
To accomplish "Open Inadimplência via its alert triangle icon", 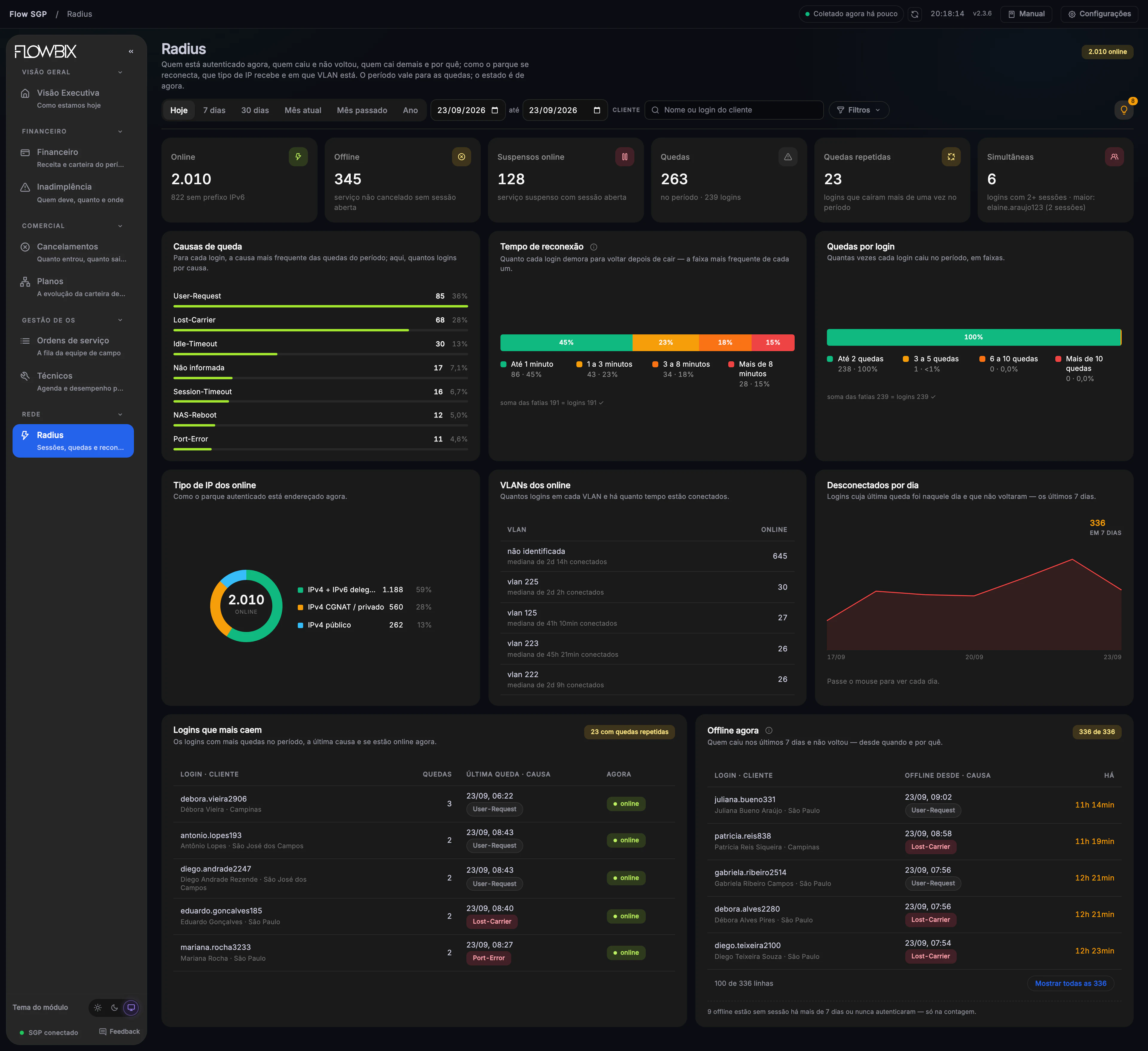I will click(25, 188).
